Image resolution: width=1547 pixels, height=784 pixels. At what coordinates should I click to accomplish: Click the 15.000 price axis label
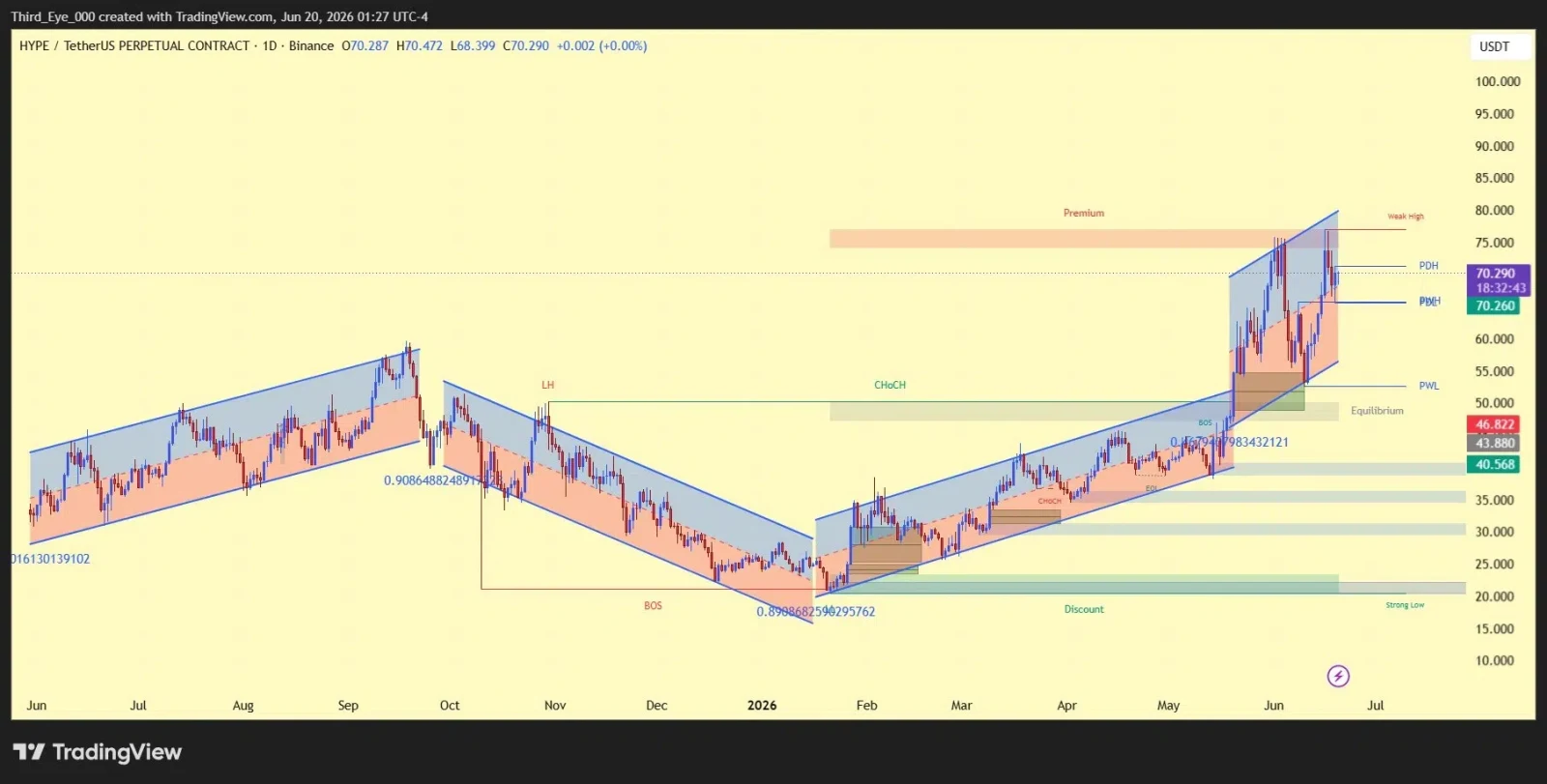click(x=1494, y=628)
